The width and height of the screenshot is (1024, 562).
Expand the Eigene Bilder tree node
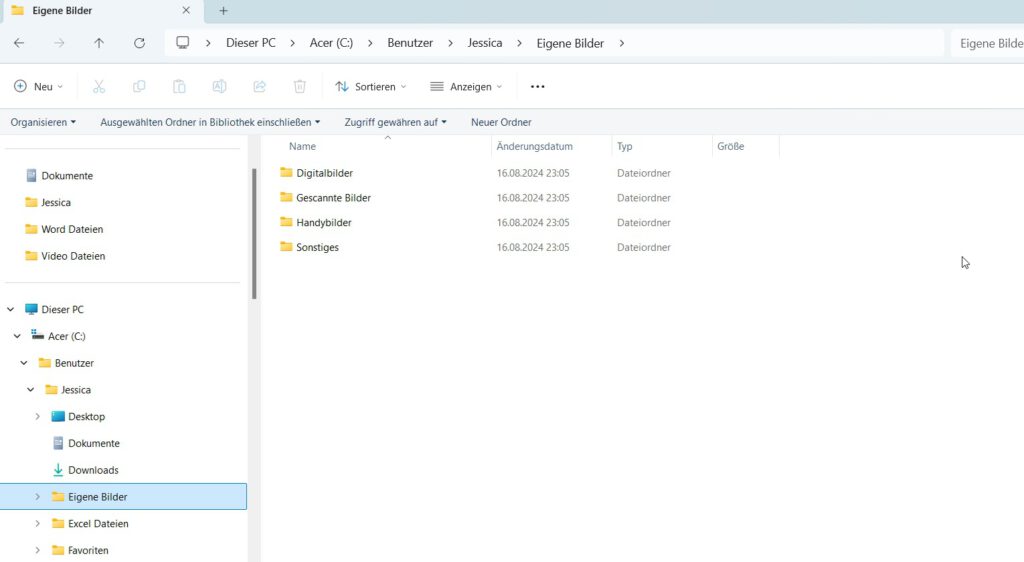37,497
